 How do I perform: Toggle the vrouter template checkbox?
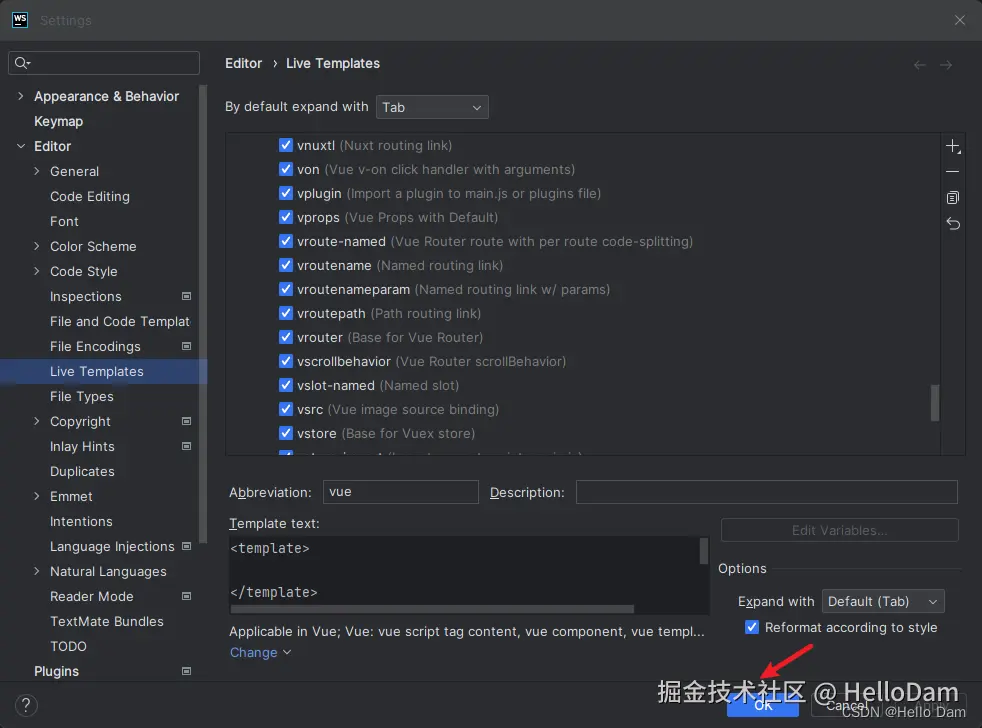coord(286,337)
